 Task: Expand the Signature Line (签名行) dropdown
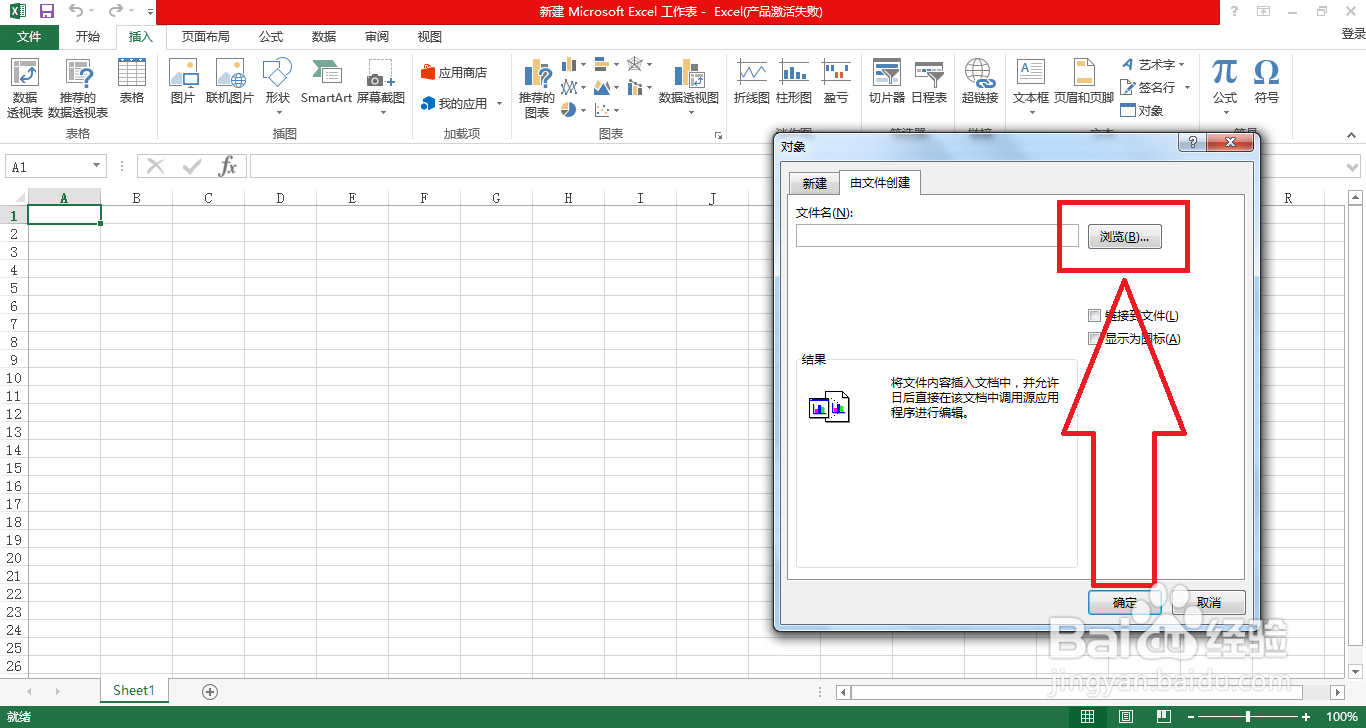(1186, 88)
